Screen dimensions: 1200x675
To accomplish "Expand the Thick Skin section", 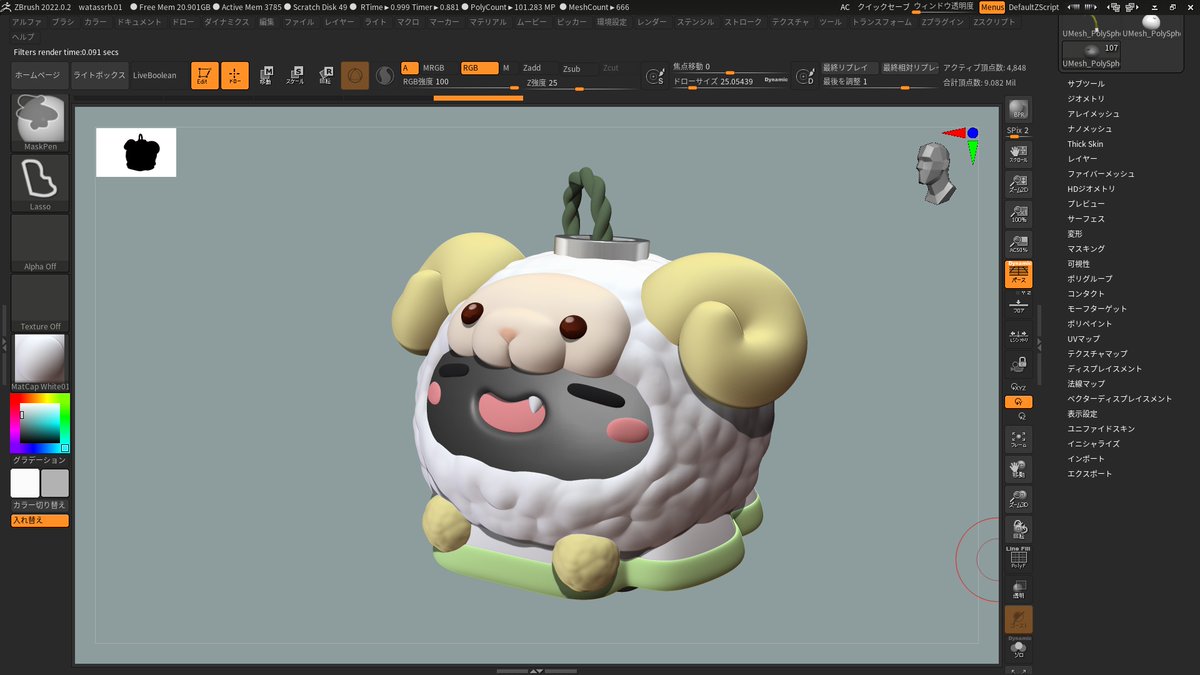I will pos(1085,144).
